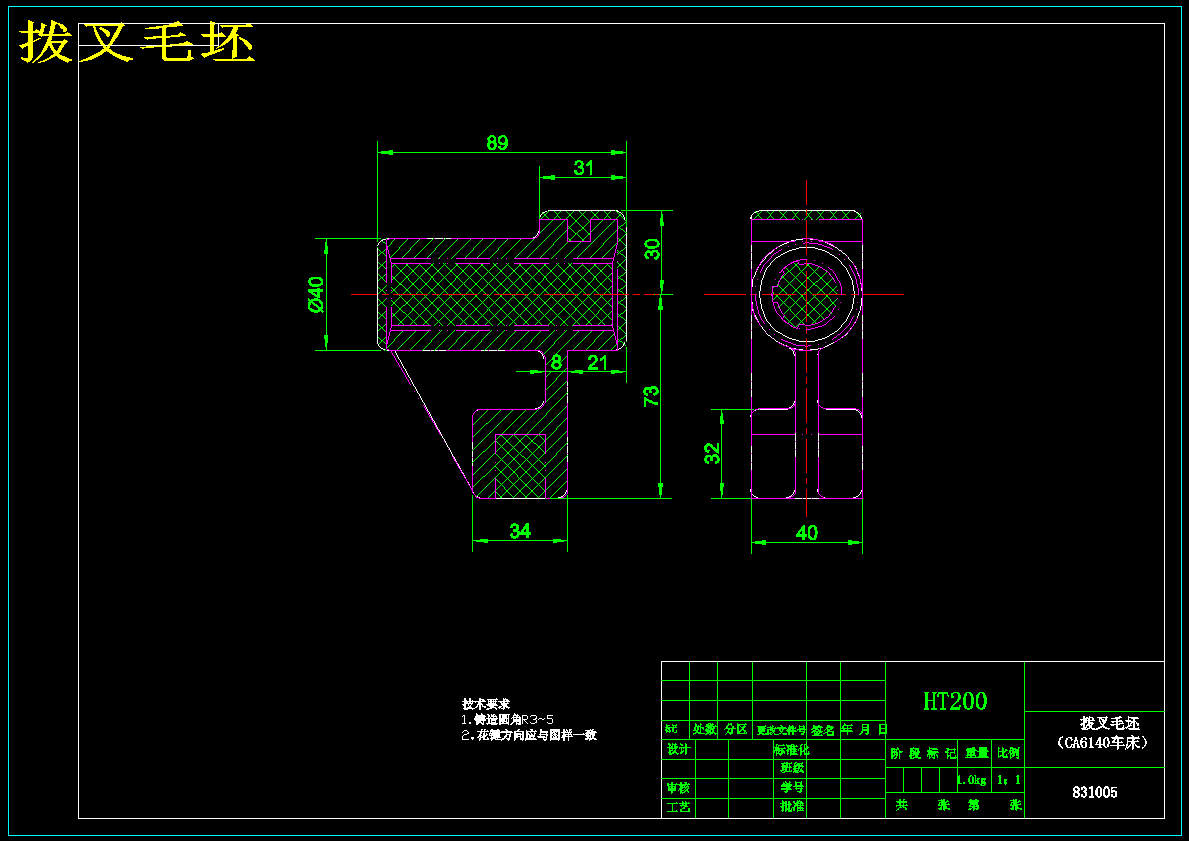The image size is (1189, 841).
Task: Click the large yellow 拨叉毛坯 title
Action: pos(136,42)
